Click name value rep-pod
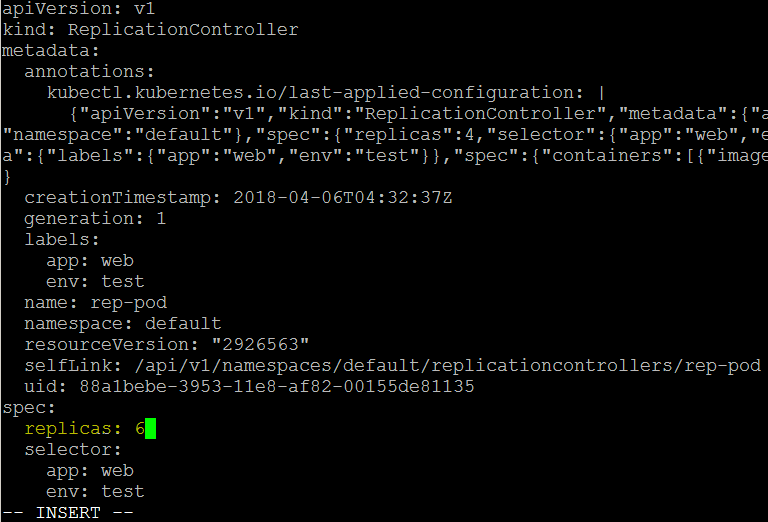 click(x=129, y=303)
